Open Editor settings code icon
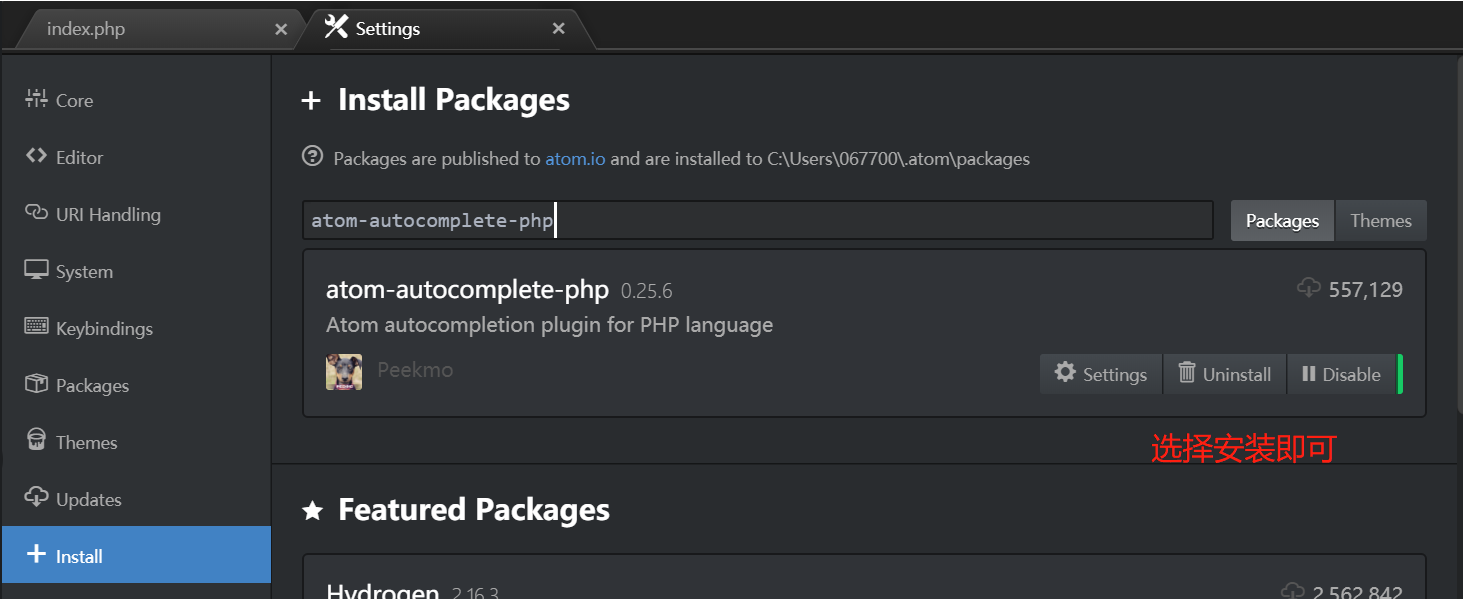Screen dimensions: 1463x599 (36, 156)
